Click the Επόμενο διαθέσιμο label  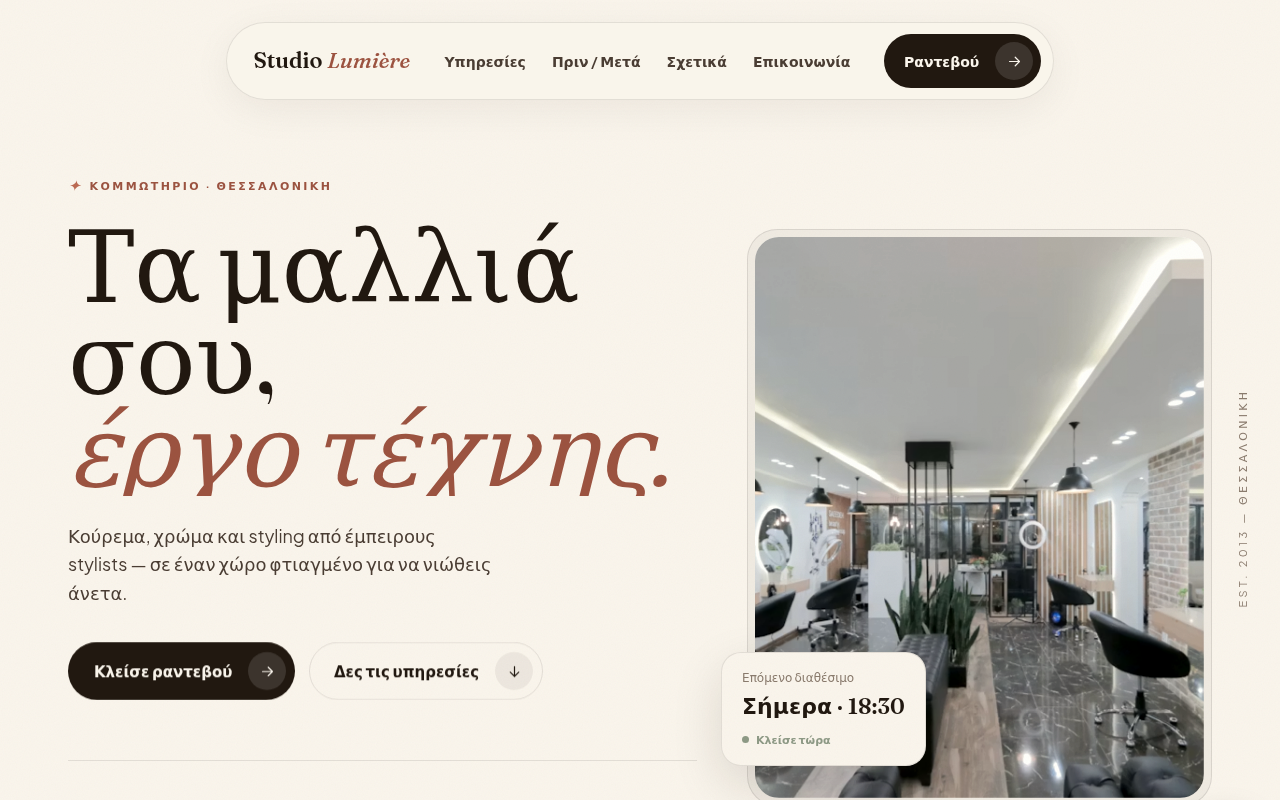point(798,678)
